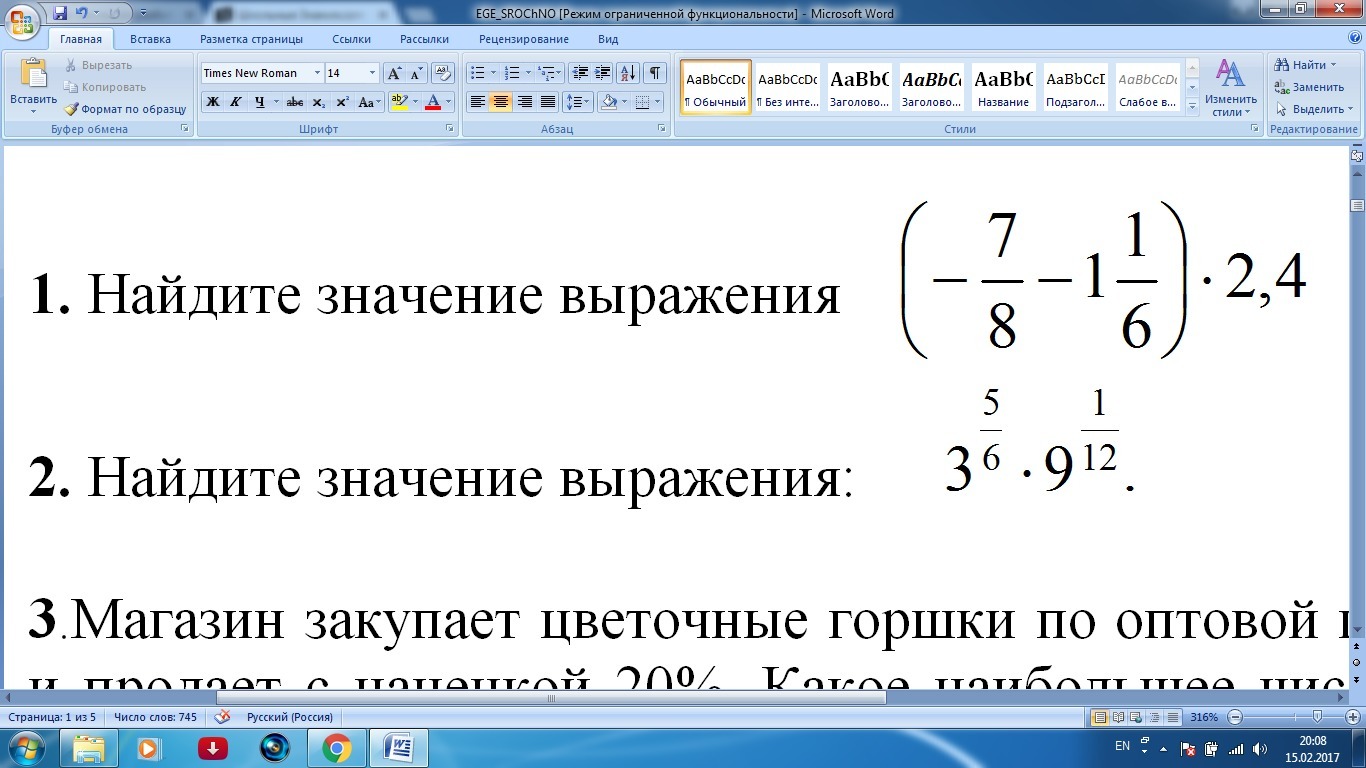Image resolution: width=1366 pixels, height=768 pixels.
Task: Click Replace (Заменить) in Editing group
Action: click(1310, 87)
